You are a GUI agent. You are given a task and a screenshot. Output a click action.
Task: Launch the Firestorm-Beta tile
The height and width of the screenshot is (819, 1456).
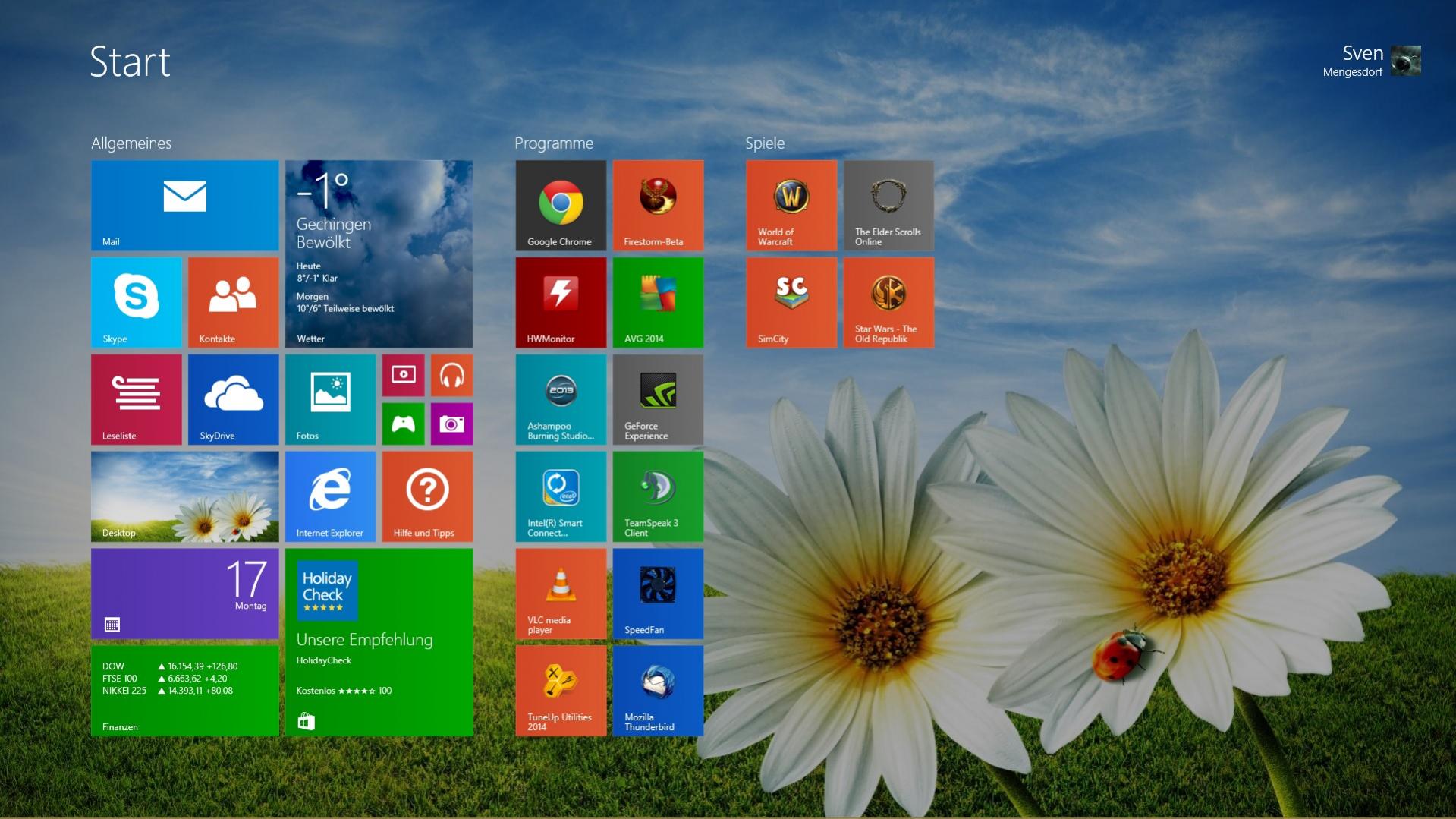pyautogui.click(x=658, y=205)
